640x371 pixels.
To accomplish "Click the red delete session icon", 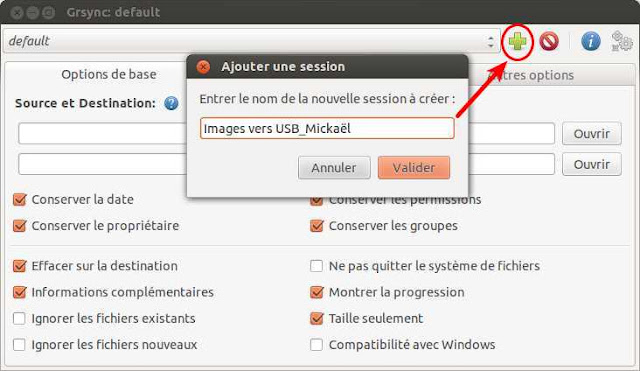I will (x=549, y=41).
